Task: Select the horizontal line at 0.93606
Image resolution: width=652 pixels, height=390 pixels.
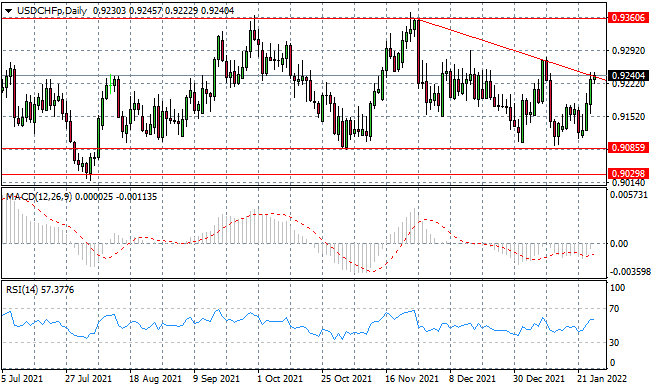Action: click(304, 18)
